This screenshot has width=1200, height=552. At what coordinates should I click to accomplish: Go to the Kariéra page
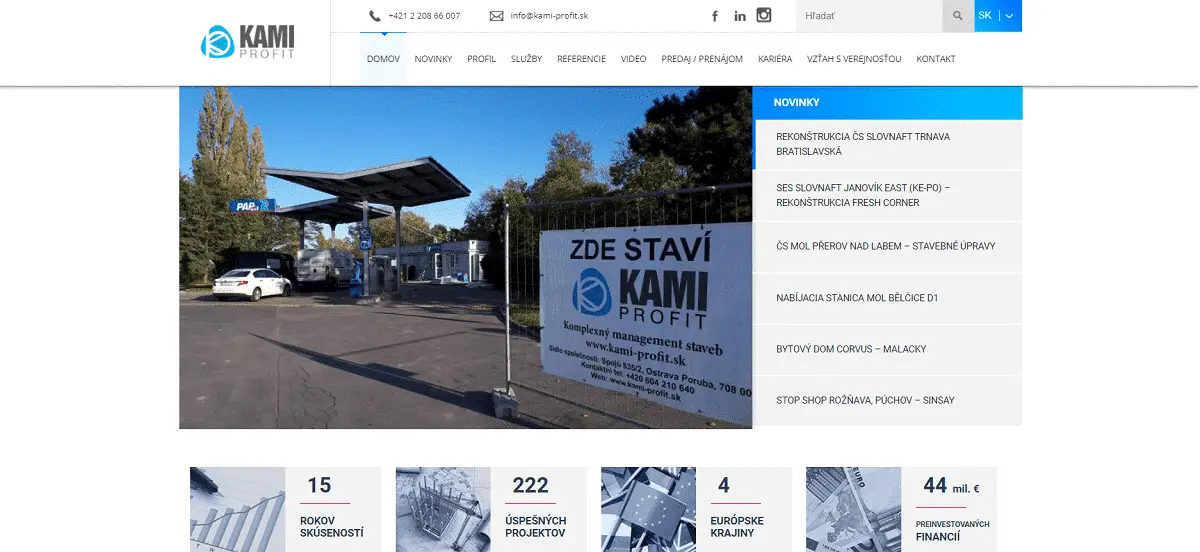(775, 59)
